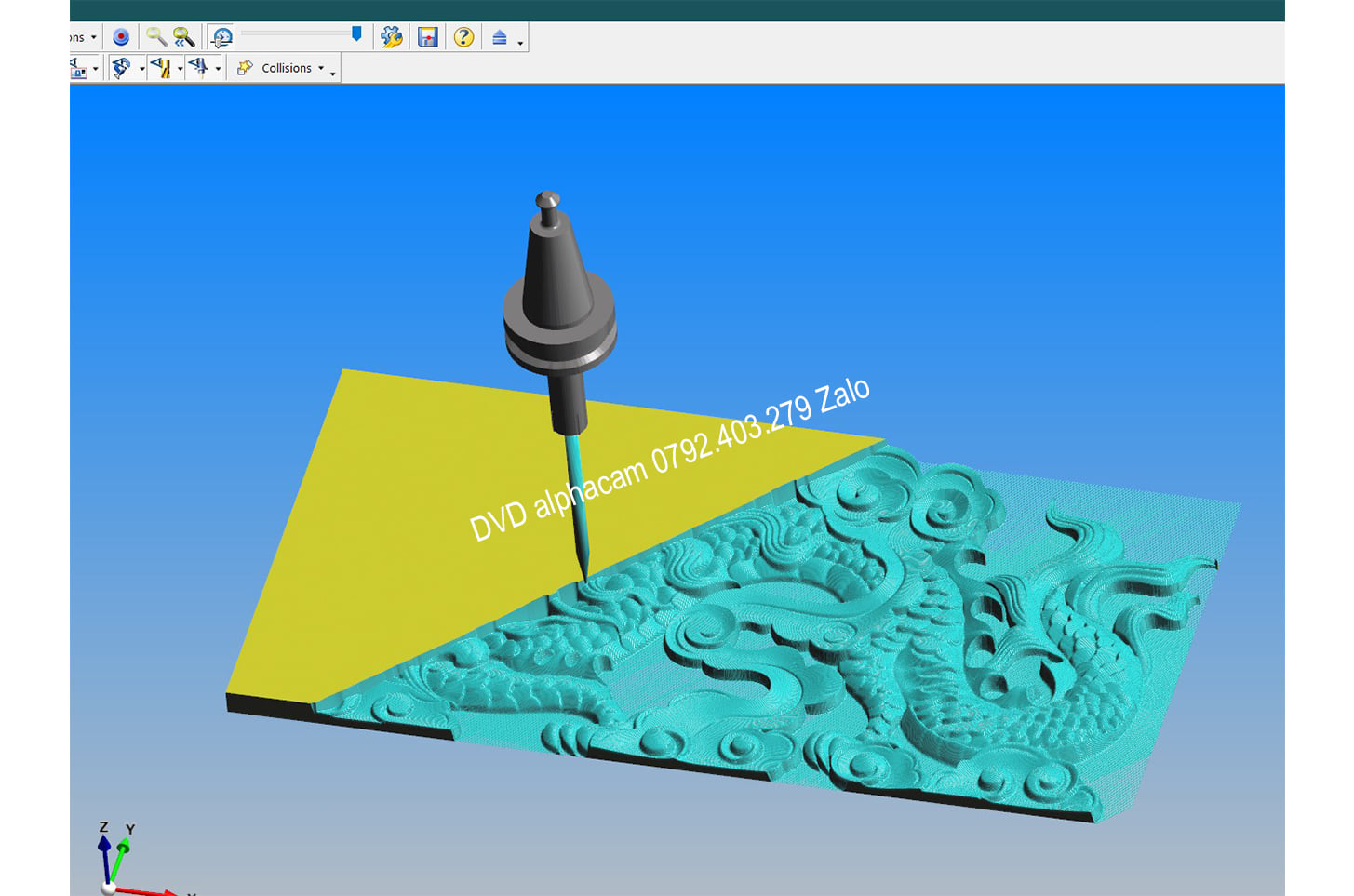Screen dimensions: 1354x896
Task: Click the red record button icon
Action: (x=121, y=37)
